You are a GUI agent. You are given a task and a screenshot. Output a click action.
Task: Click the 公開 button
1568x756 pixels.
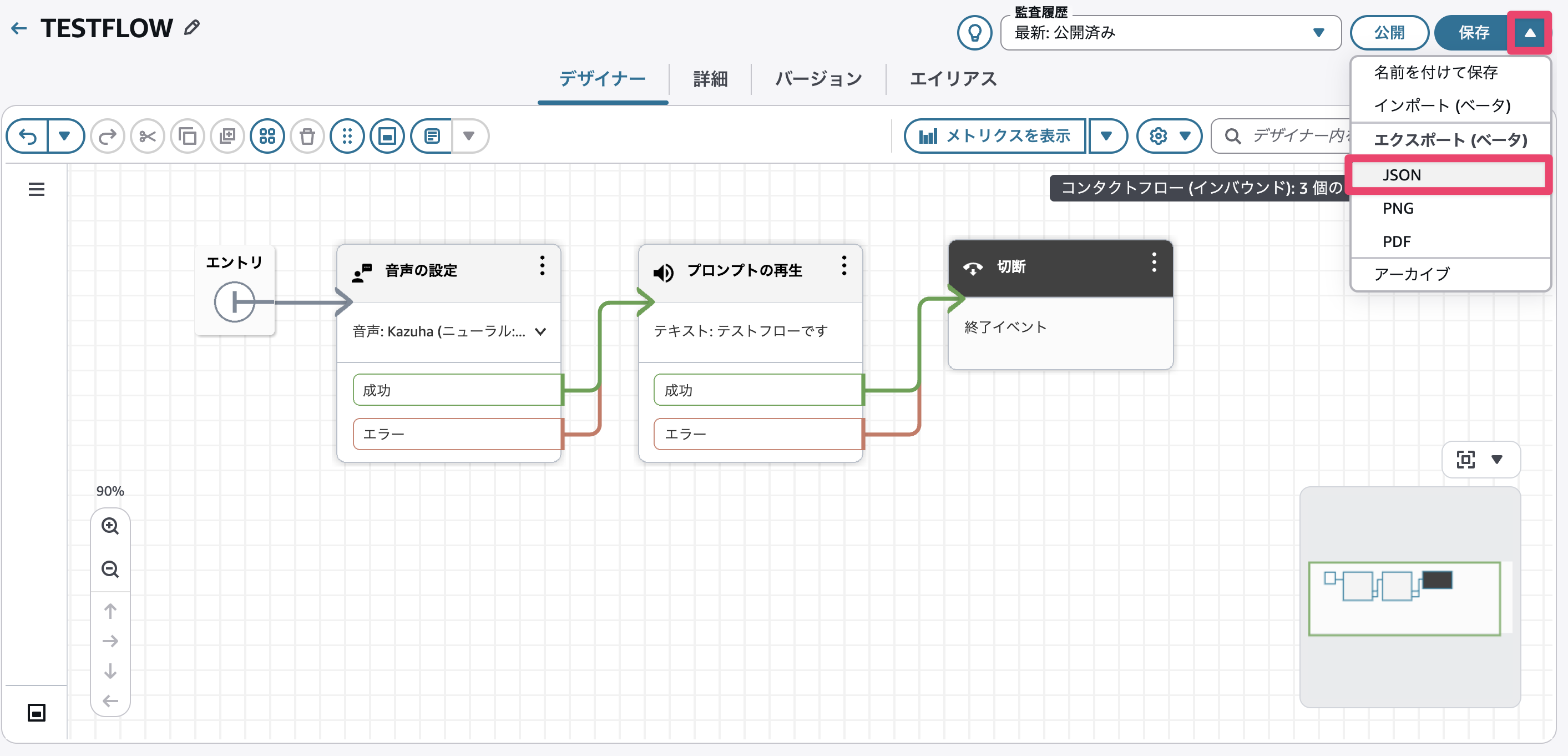click(1389, 33)
